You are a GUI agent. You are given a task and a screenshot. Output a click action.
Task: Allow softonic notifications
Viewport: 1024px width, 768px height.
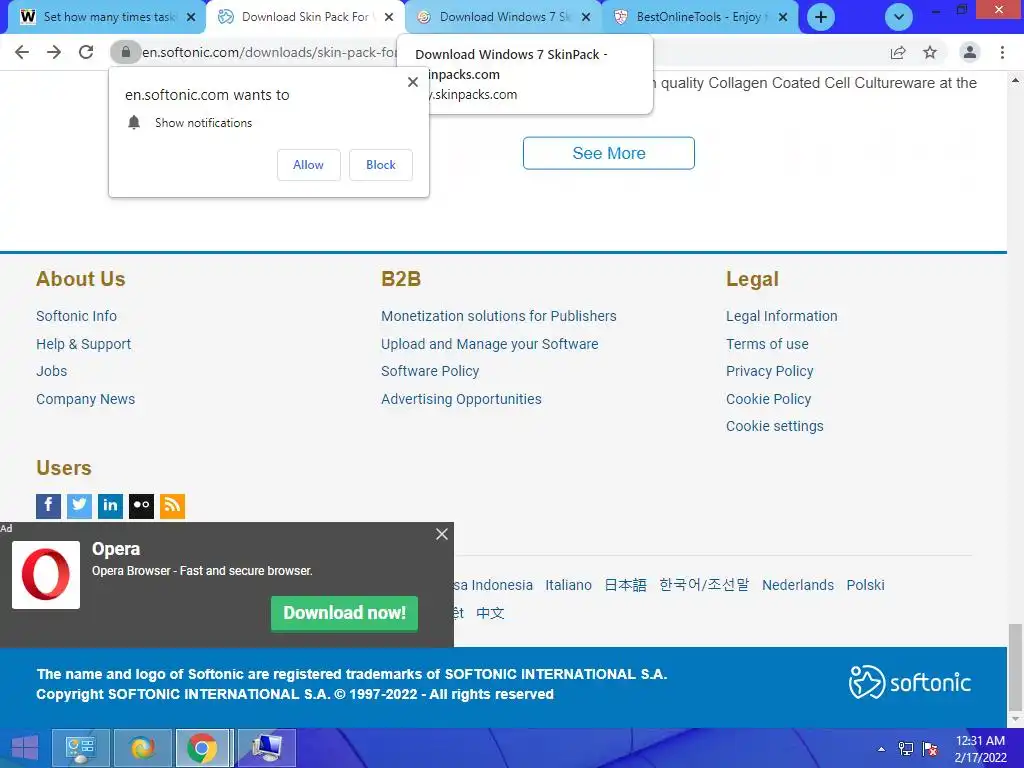point(308,165)
